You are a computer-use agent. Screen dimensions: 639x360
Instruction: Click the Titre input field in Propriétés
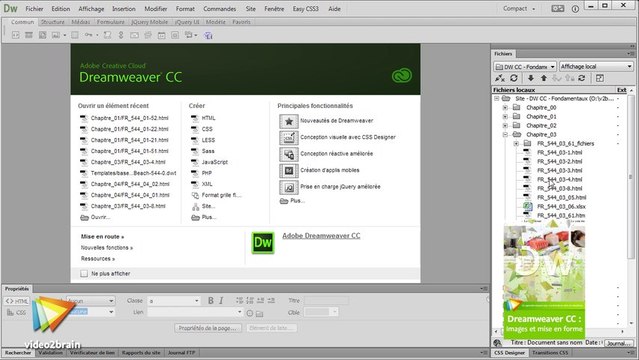(x=326, y=300)
